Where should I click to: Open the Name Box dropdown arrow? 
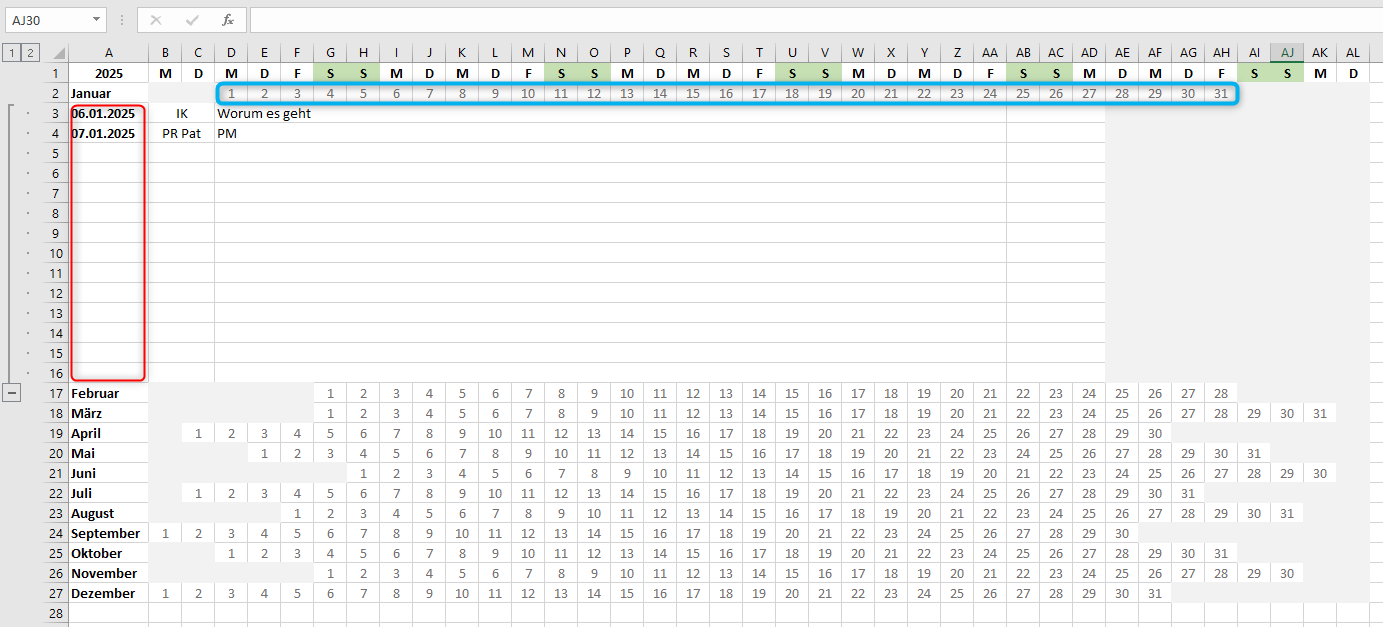96,20
